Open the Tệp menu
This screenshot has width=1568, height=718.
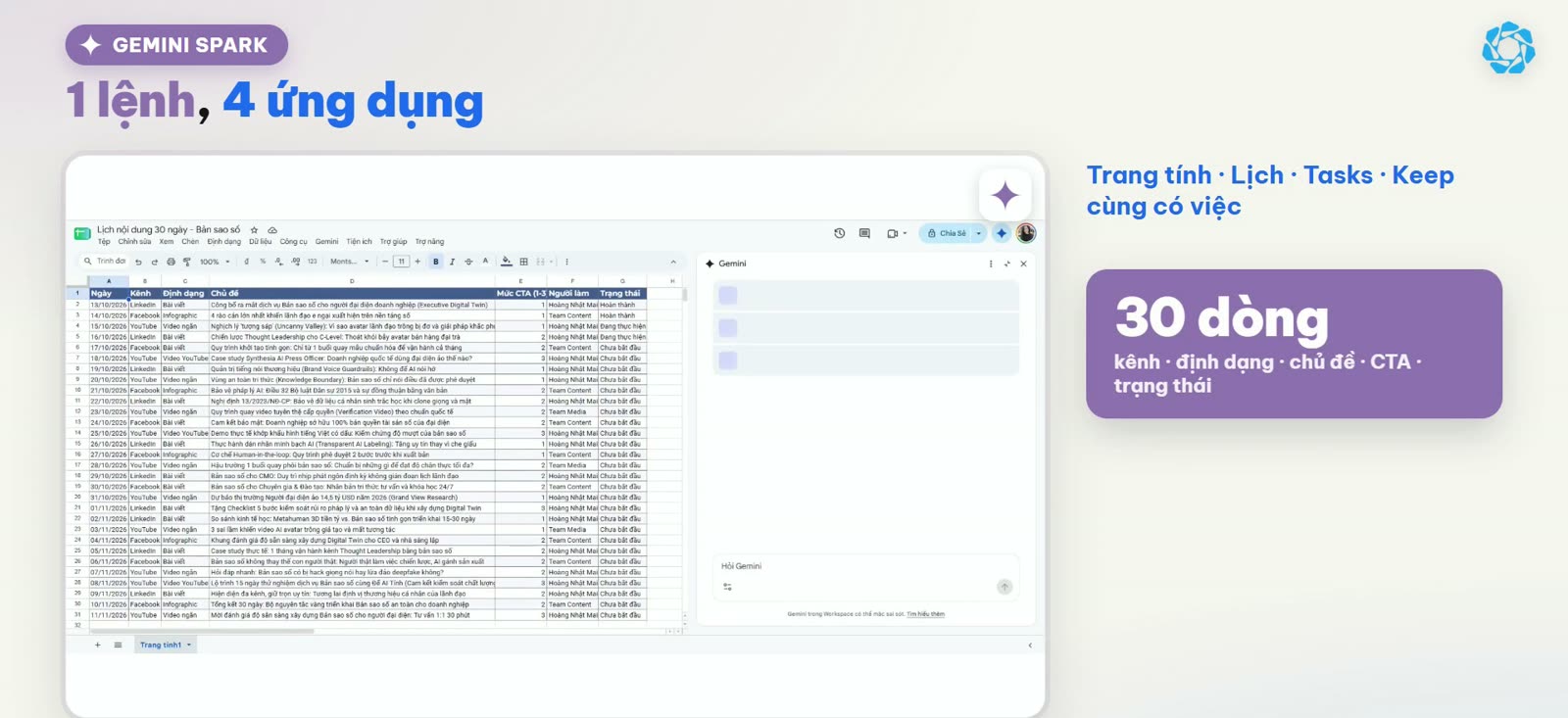click(x=104, y=242)
